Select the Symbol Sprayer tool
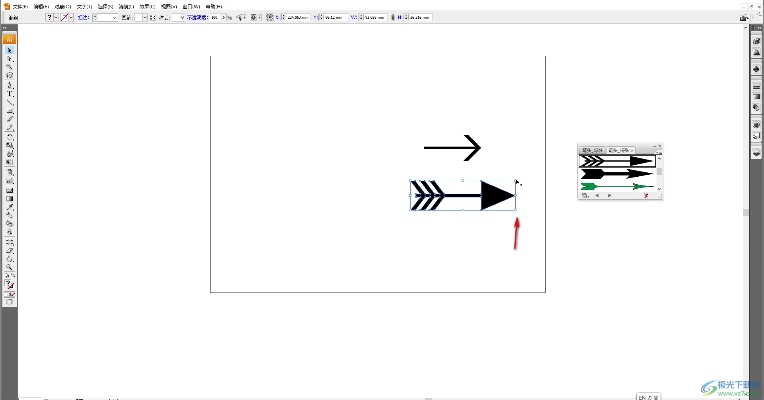The height and width of the screenshot is (400, 764). (9, 172)
